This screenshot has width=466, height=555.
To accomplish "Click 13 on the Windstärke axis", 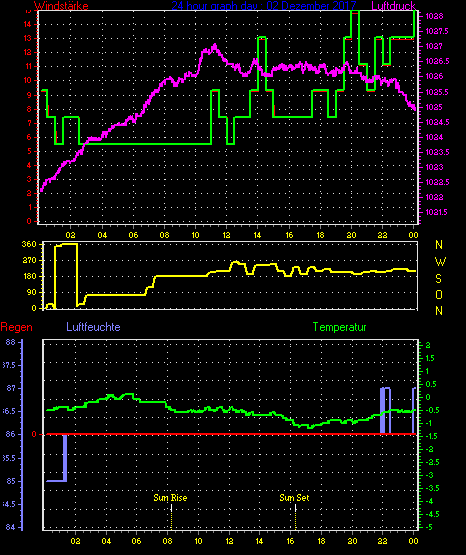I will pos(27,38).
